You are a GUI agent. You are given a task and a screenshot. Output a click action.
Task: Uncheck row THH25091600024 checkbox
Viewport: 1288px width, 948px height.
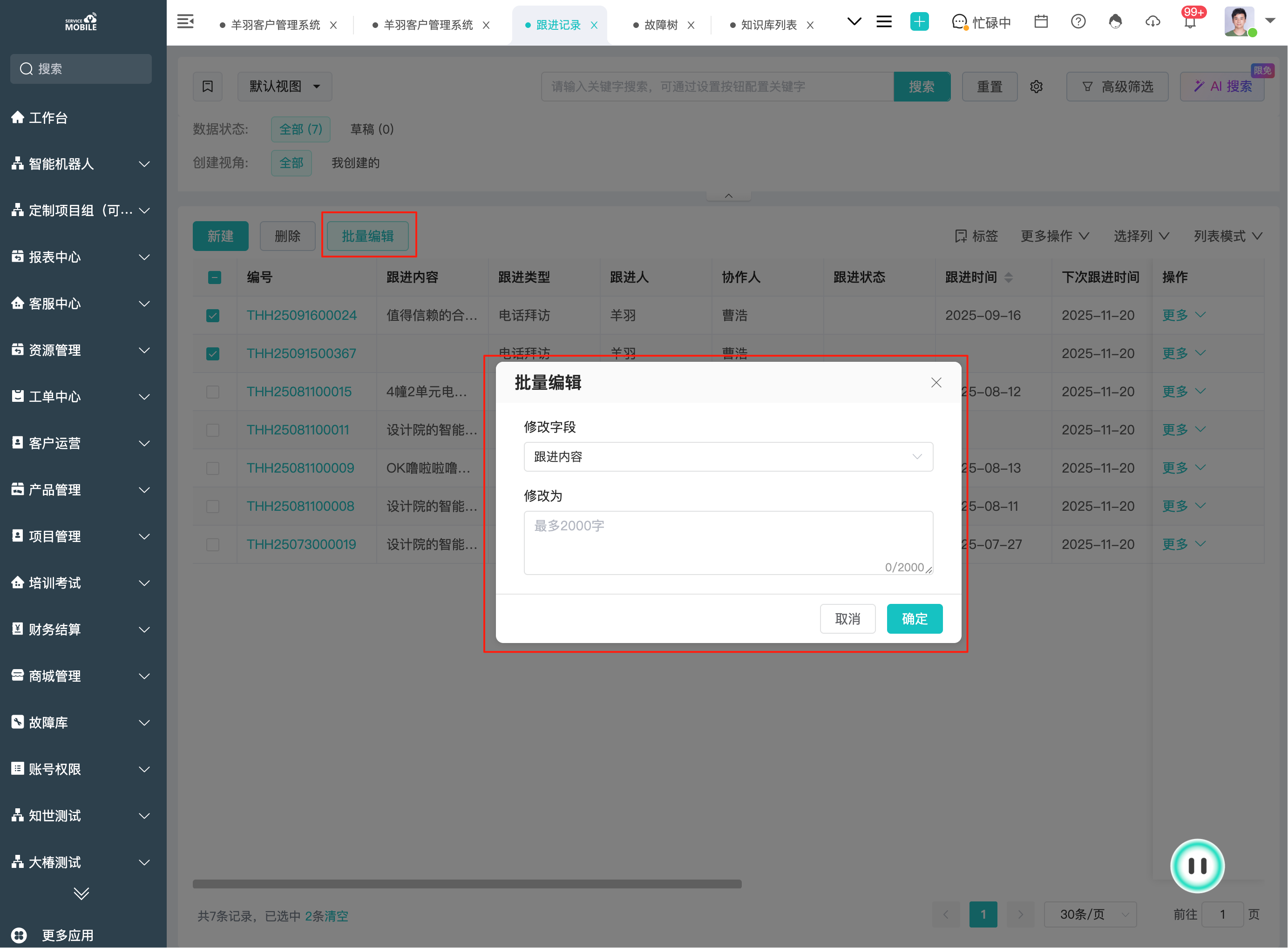click(212, 316)
